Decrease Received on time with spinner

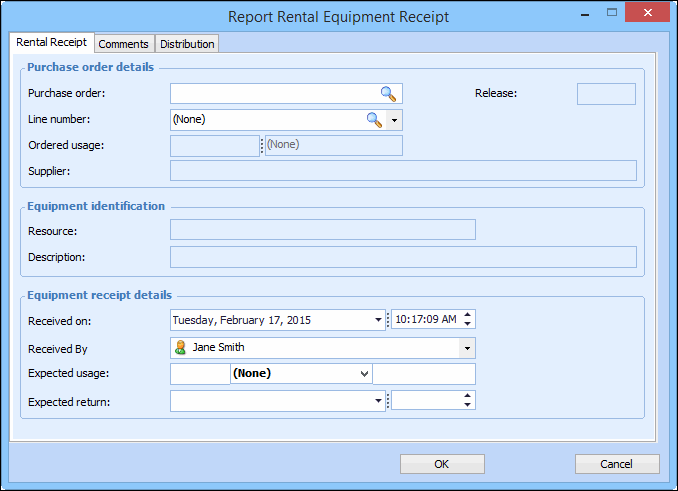point(468,325)
